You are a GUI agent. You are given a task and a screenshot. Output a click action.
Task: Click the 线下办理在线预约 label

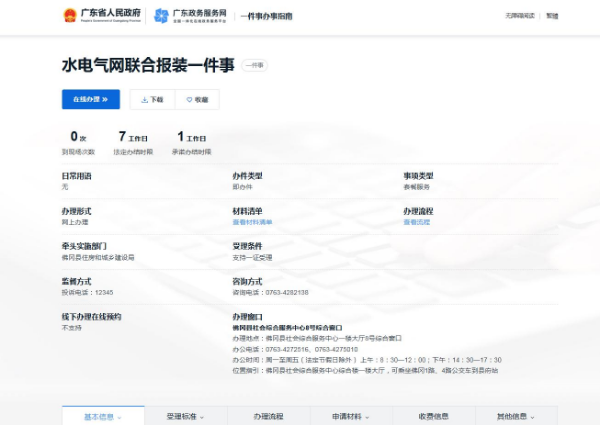91,317
